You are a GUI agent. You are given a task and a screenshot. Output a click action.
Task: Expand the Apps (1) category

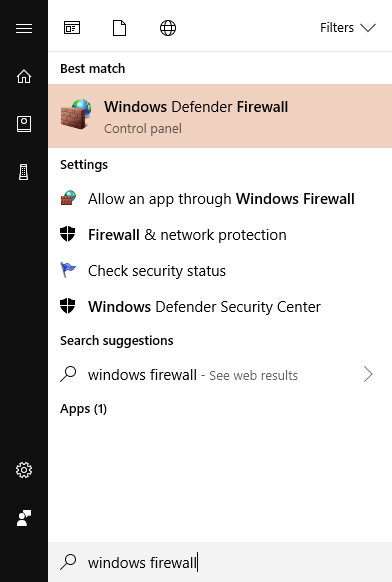click(x=84, y=409)
